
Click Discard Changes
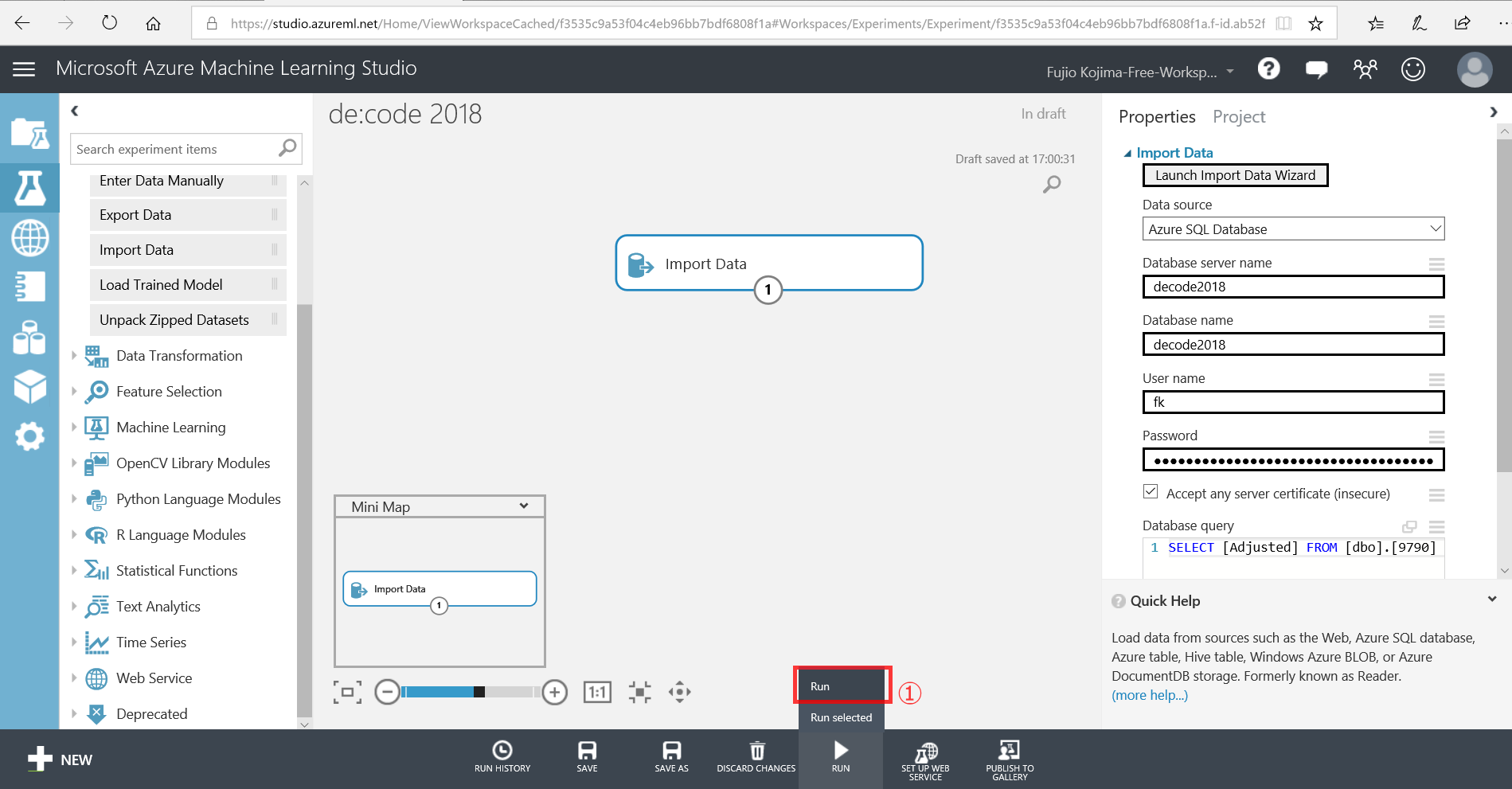click(756, 756)
